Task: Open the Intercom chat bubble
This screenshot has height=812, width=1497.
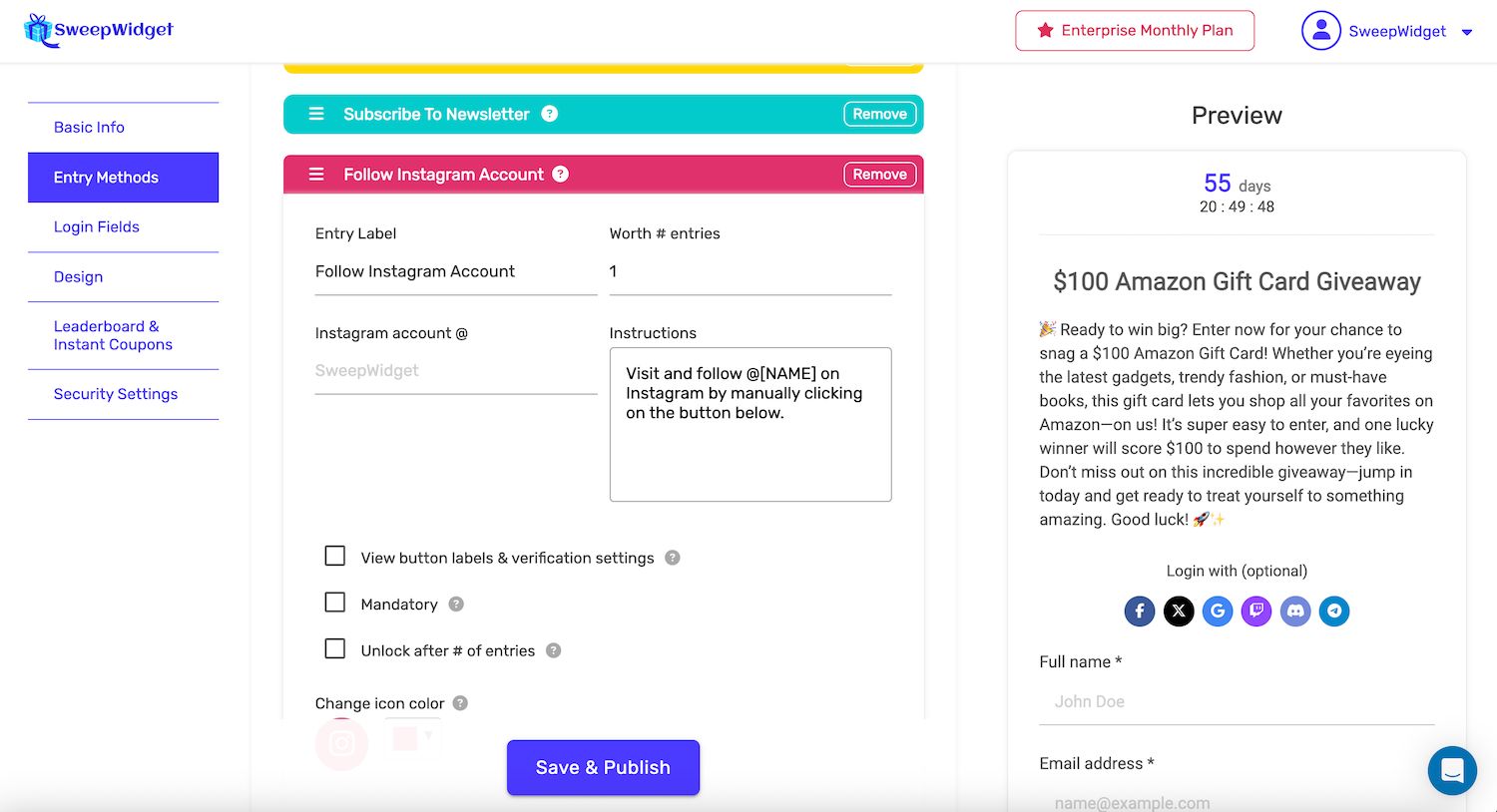Action: tap(1452, 770)
